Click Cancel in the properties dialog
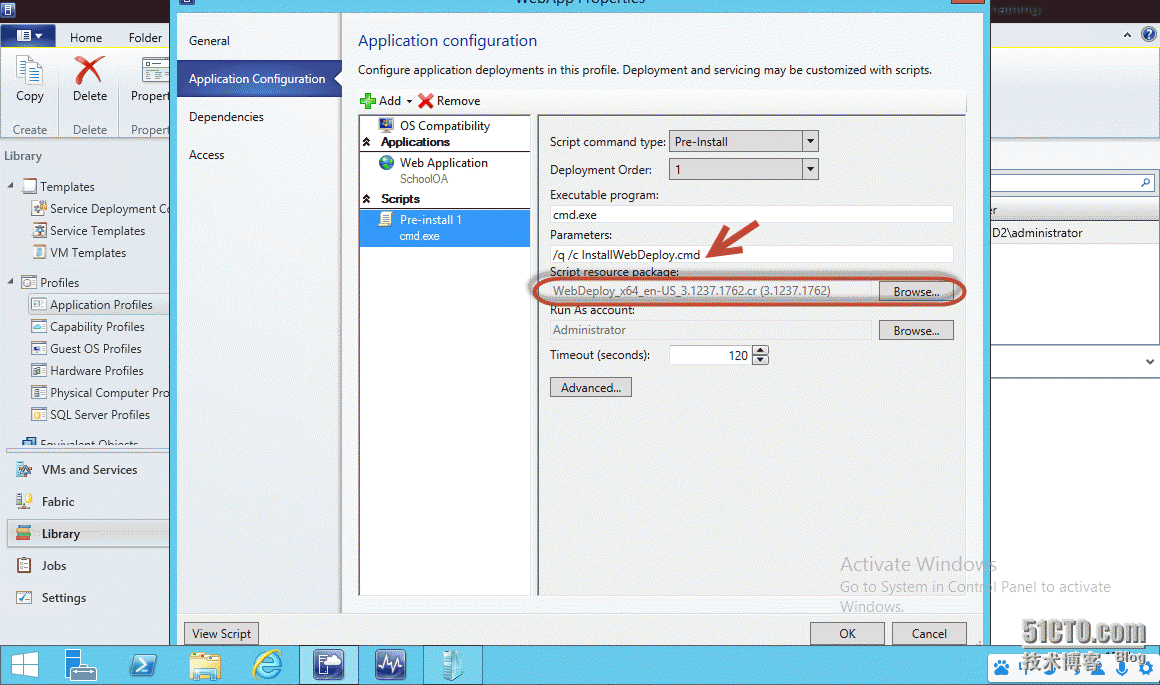 (x=928, y=634)
